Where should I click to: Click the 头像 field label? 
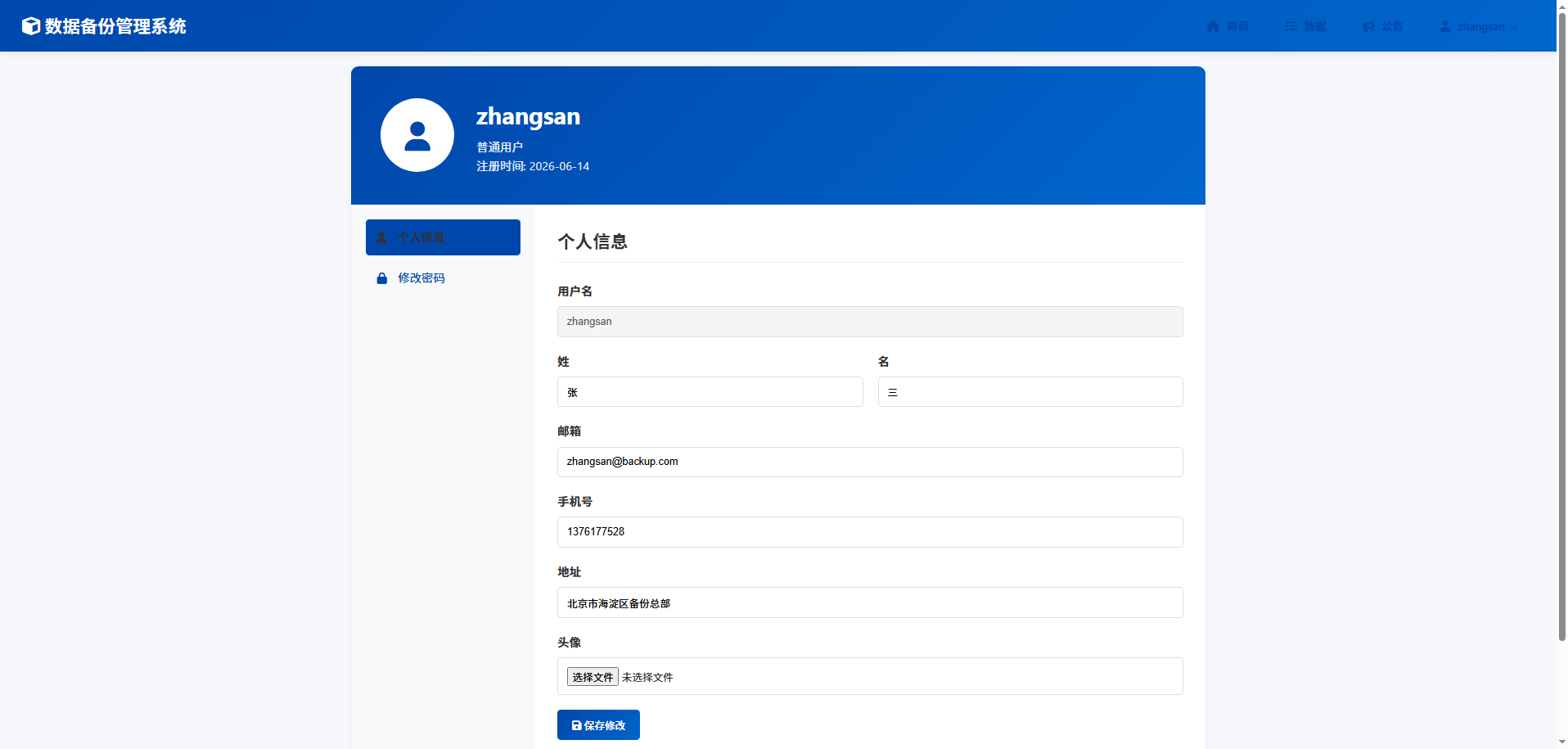point(569,643)
